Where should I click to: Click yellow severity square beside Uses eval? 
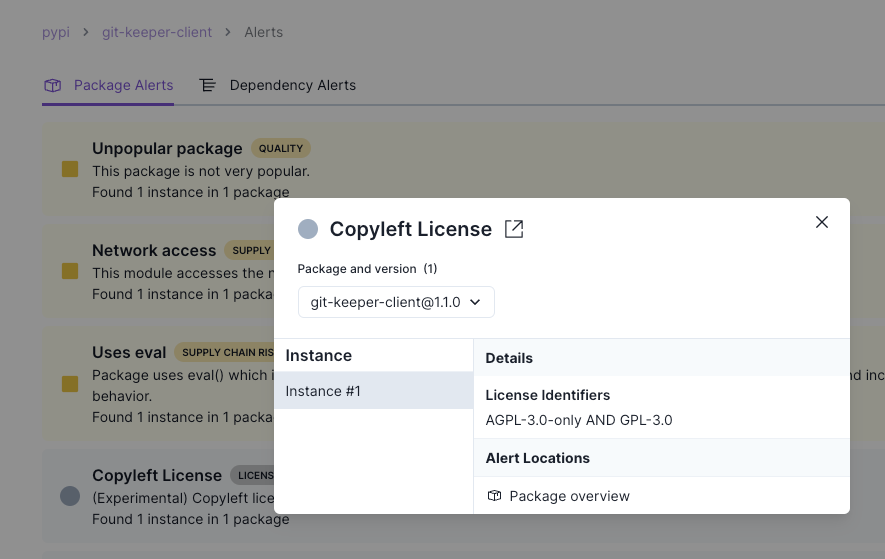(x=70, y=384)
